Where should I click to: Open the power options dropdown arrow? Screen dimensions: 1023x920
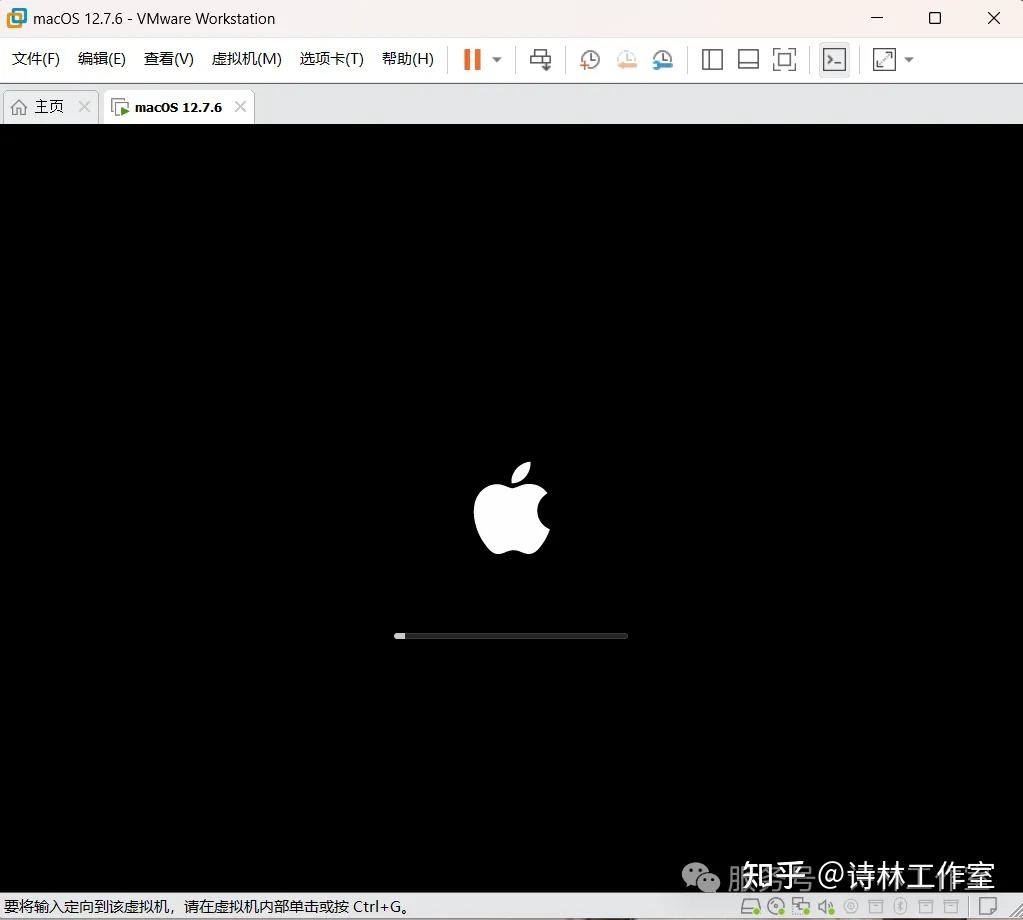tap(496, 60)
